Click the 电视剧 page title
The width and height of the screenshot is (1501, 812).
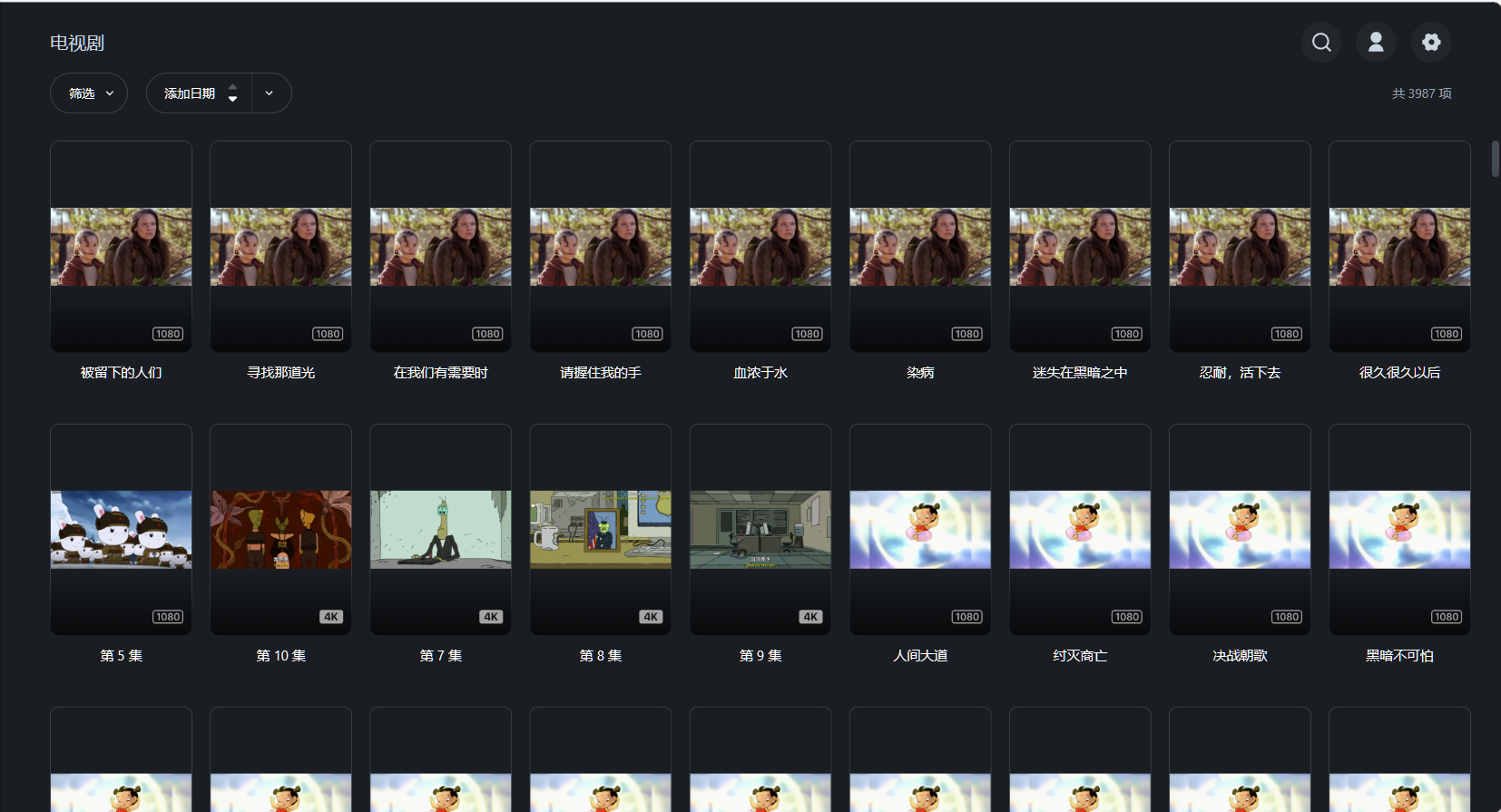coord(77,43)
